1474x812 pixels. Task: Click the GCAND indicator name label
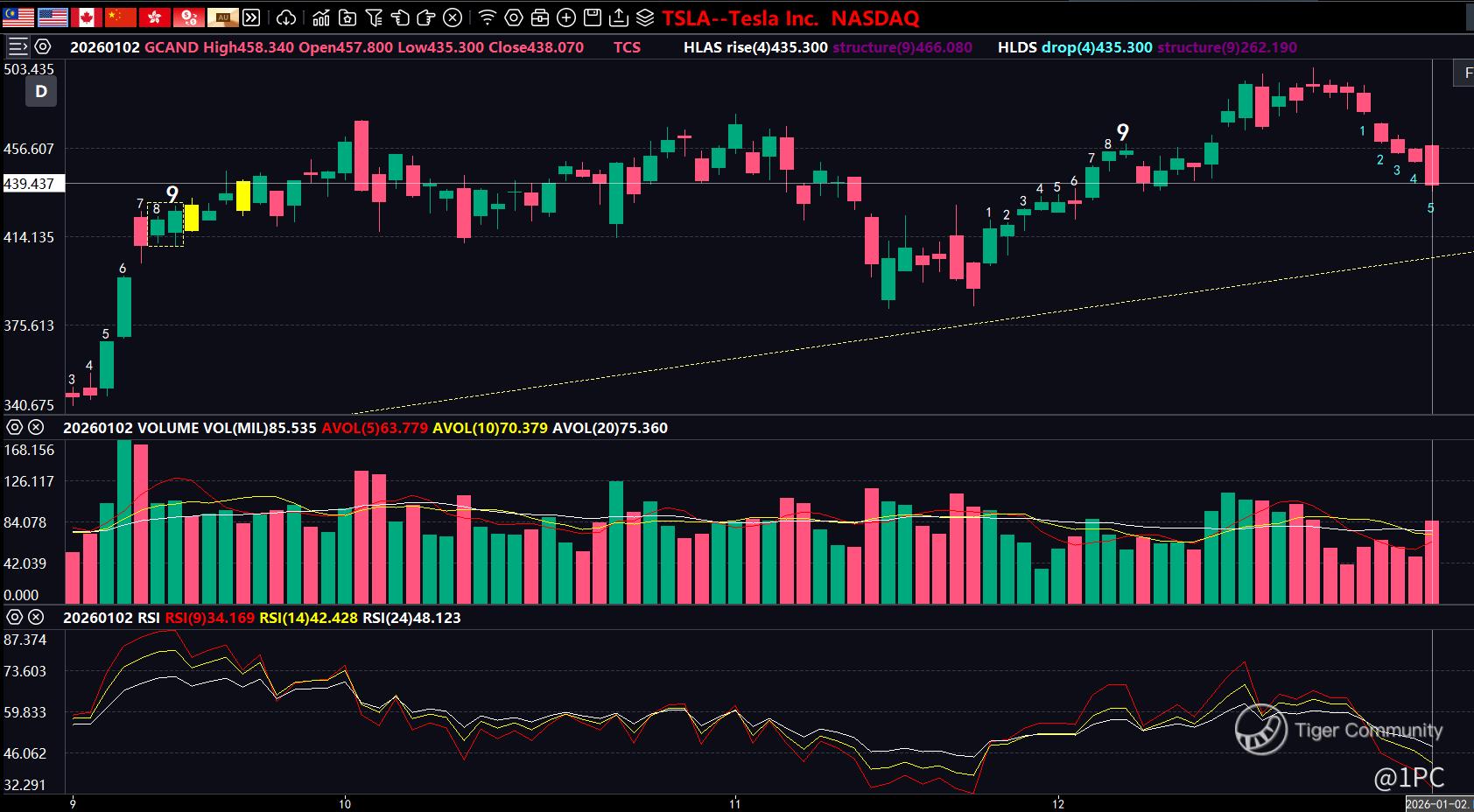coord(172,47)
